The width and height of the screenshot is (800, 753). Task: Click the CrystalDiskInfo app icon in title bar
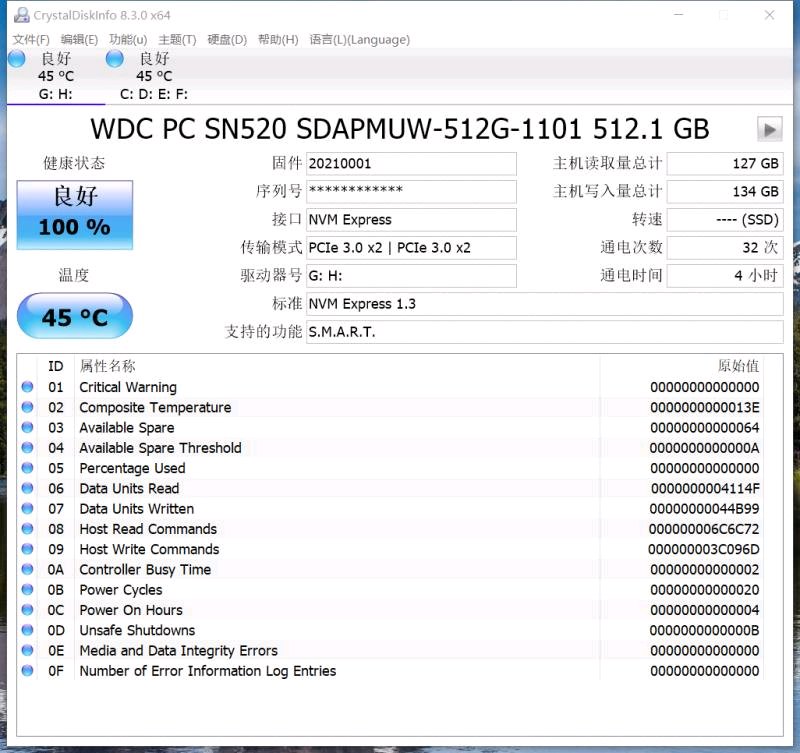pyautogui.click(x=21, y=15)
